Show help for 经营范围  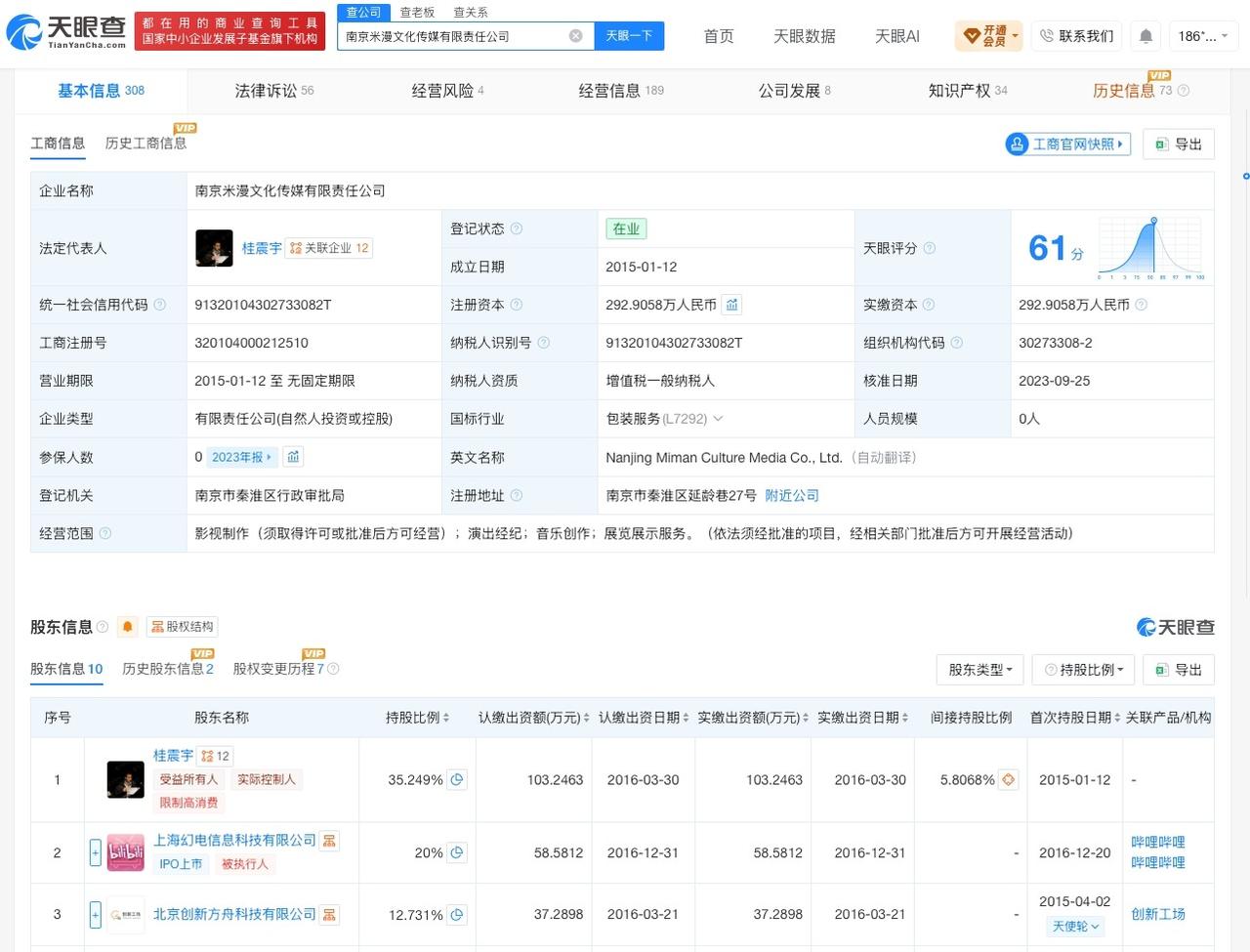[105, 533]
